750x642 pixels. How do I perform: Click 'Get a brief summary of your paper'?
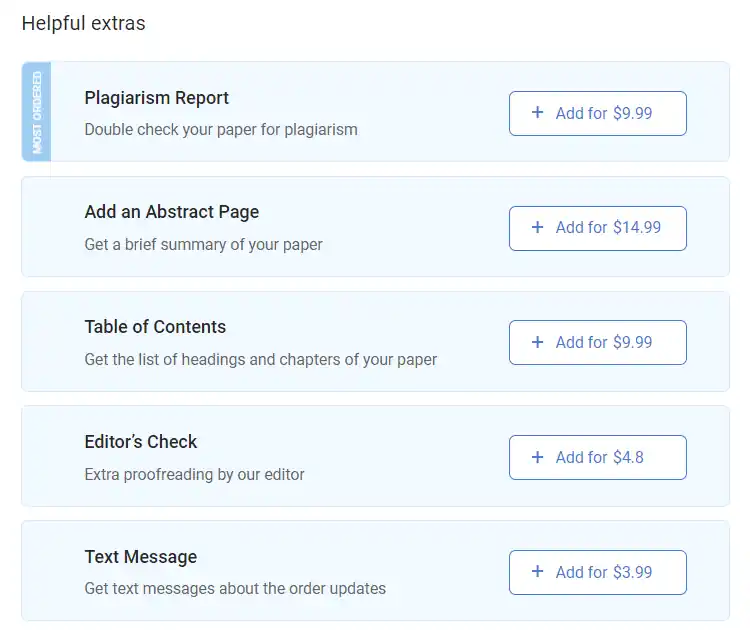point(203,244)
